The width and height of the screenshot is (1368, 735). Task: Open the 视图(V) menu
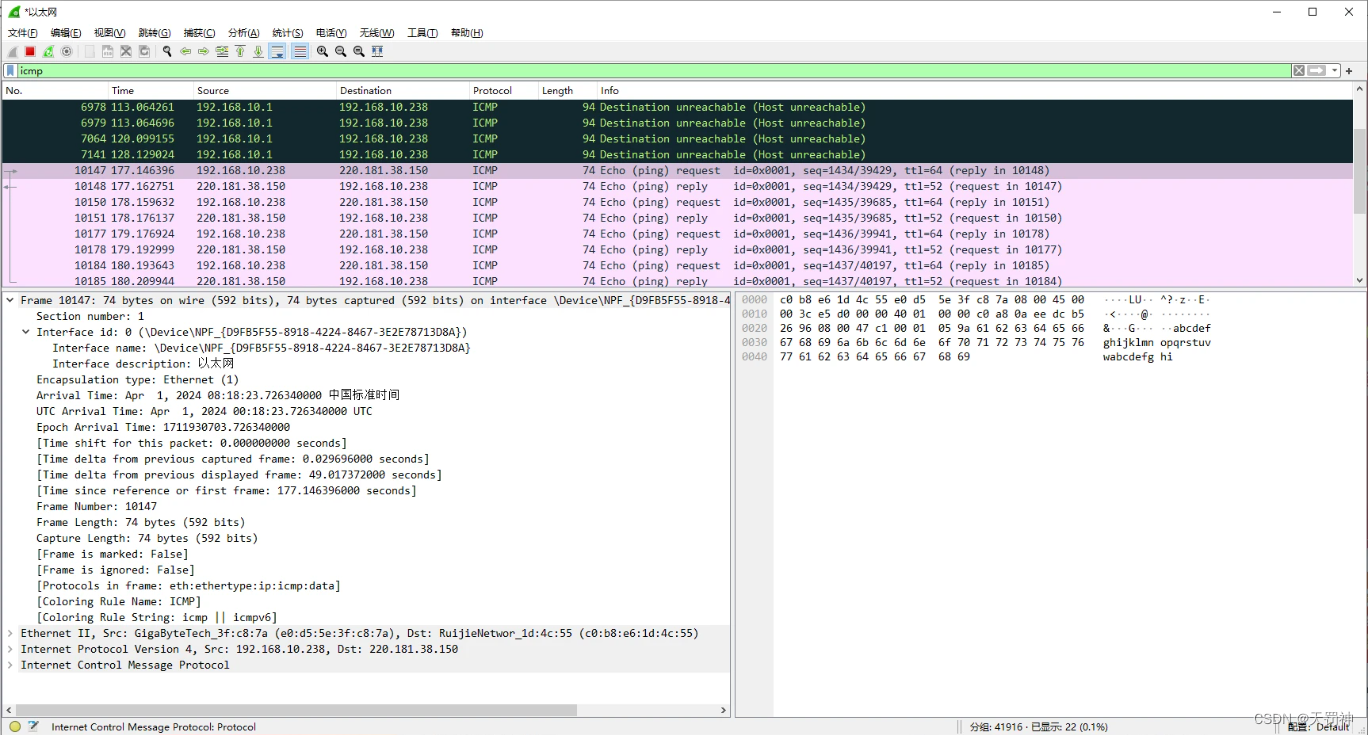[x=110, y=33]
